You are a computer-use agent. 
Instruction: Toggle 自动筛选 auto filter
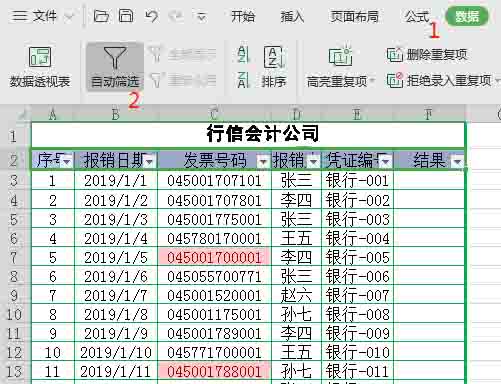[115, 66]
